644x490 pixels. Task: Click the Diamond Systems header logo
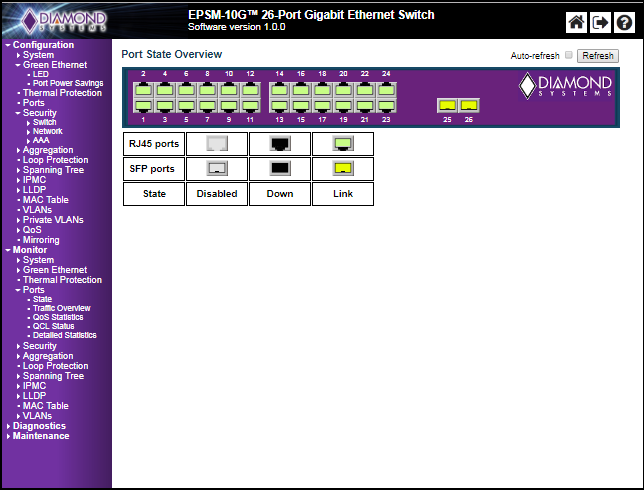click(x=64, y=21)
